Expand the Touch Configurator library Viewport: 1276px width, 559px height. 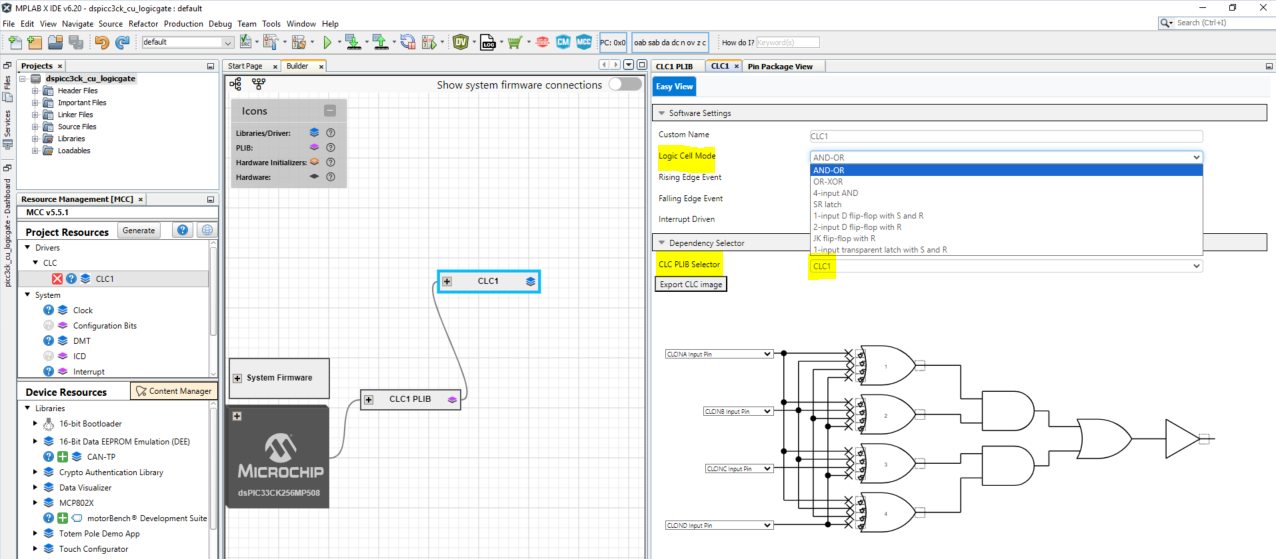click(35, 549)
